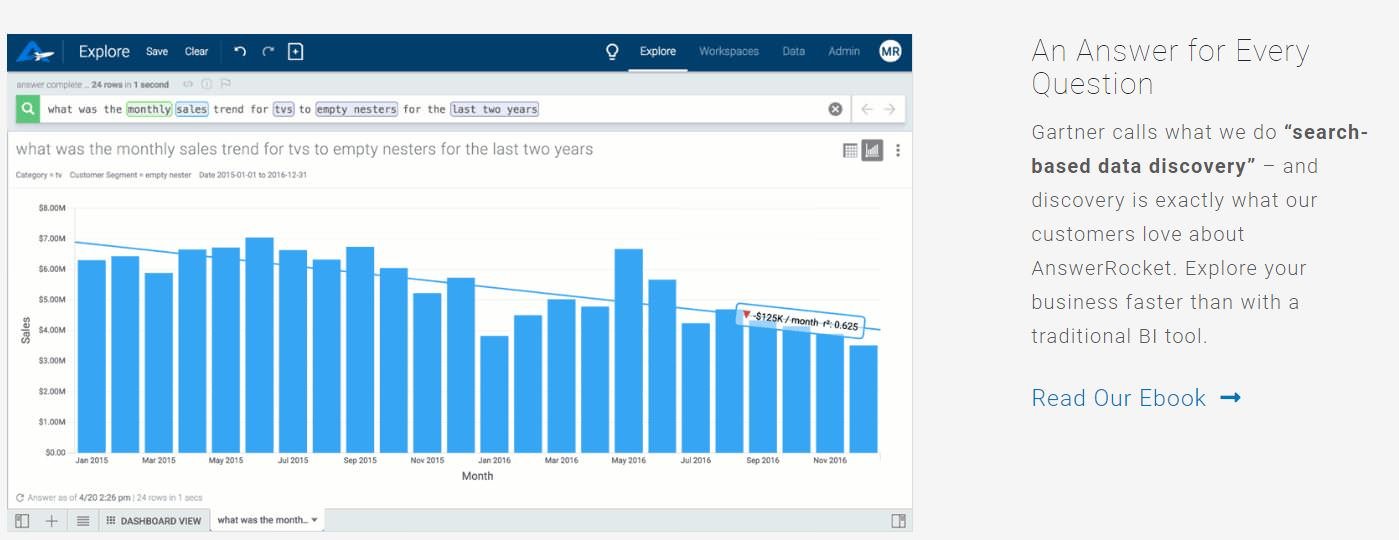
Task: Toggle the right side panel icon
Action: [x=898, y=521]
